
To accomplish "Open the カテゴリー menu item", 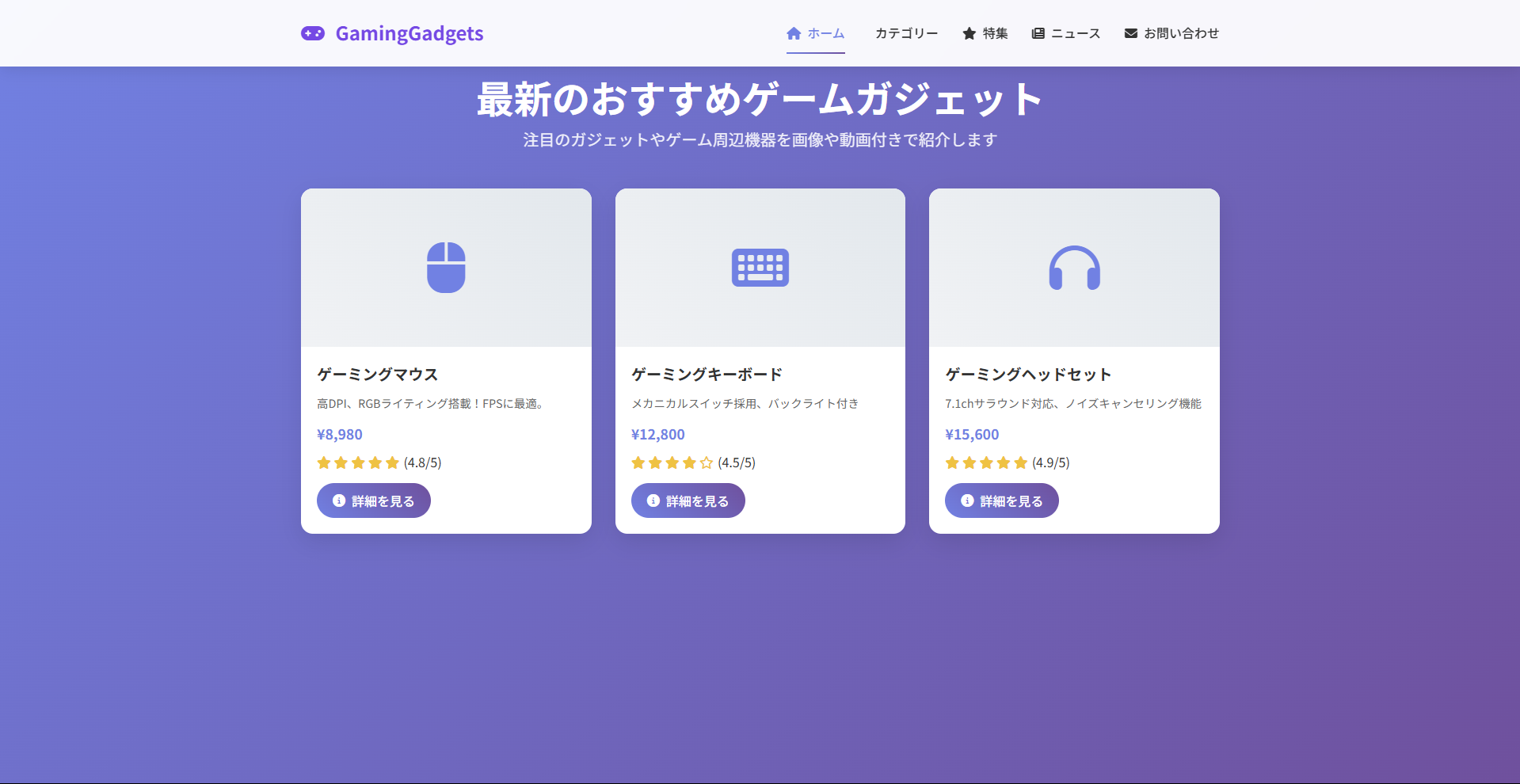I will [x=906, y=33].
